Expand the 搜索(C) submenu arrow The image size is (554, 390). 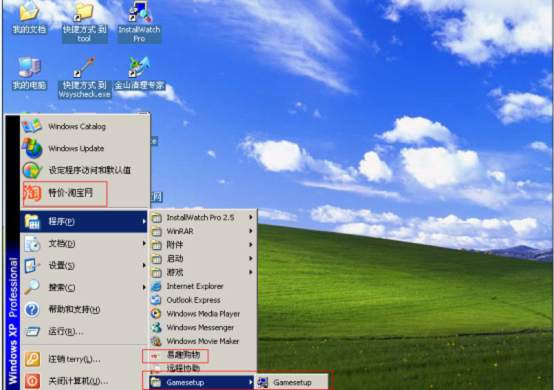pyautogui.click(x=144, y=287)
